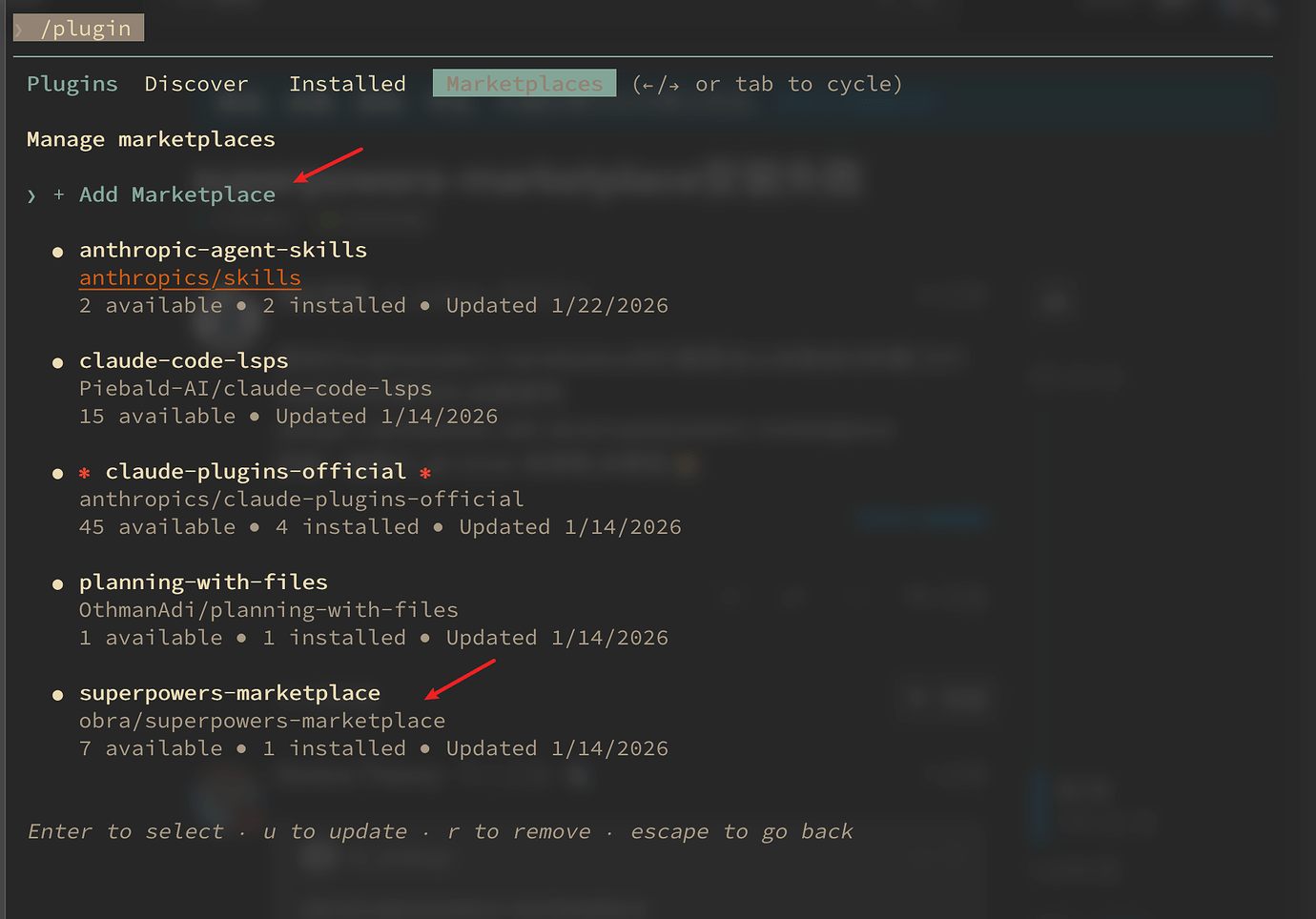The width and height of the screenshot is (1316, 919).
Task: Click the "u to update" footer hint
Action: pos(335,831)
